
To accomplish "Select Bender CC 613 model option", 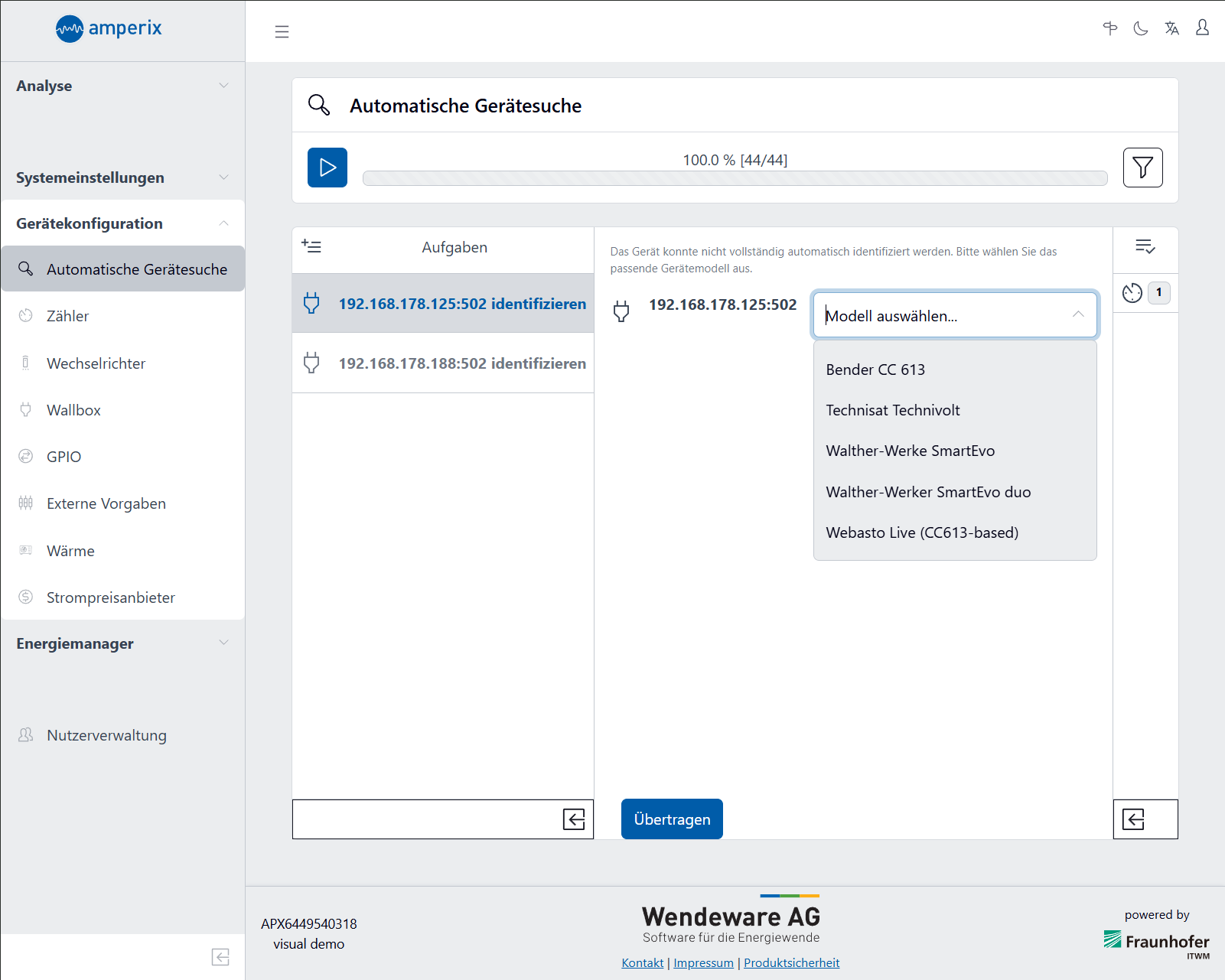I will click(x=875, y=370).
